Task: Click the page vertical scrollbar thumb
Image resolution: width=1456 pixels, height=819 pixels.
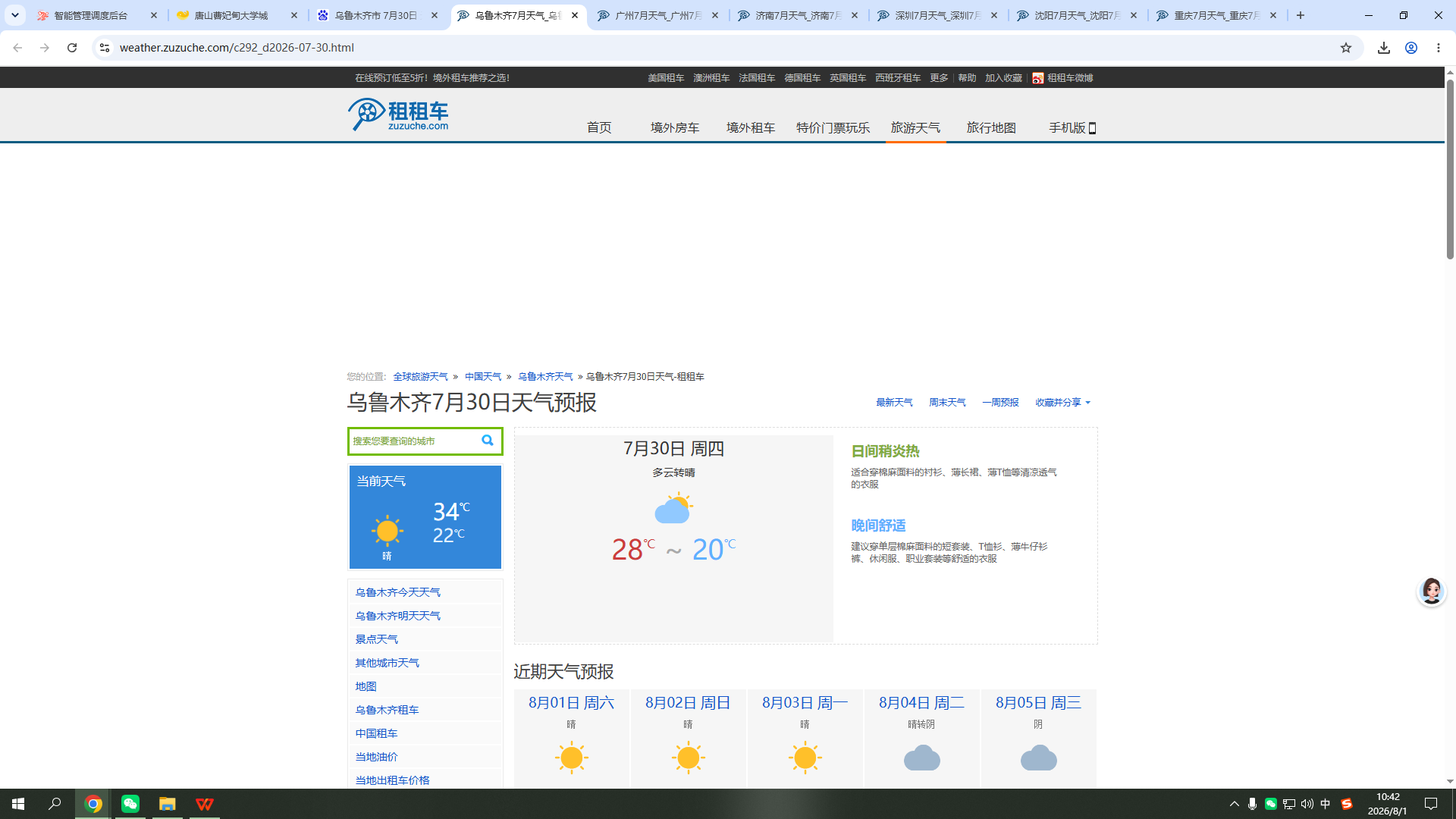Action: click(1450, 168)
